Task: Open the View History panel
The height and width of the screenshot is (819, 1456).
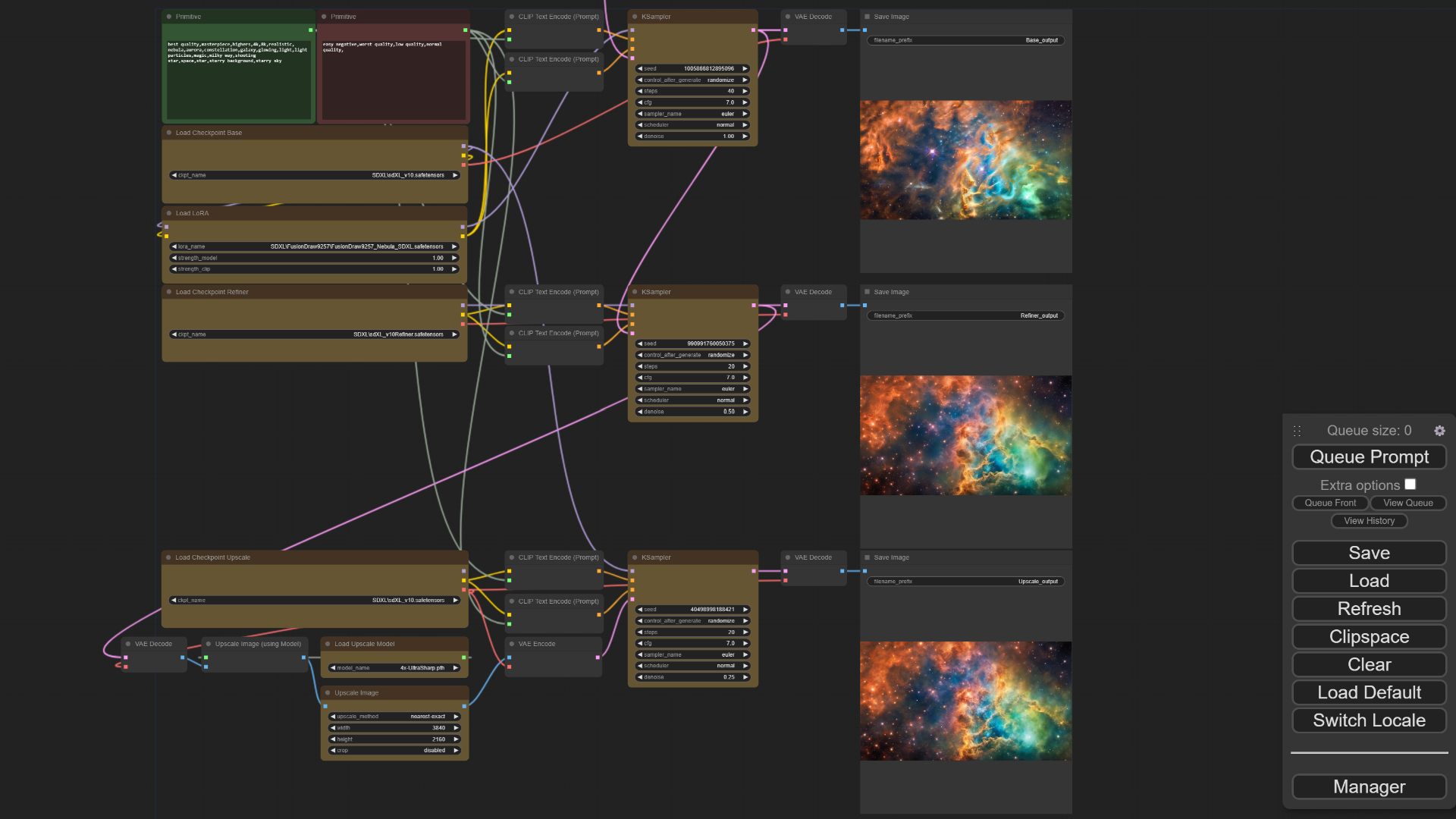Action: 1369,521
